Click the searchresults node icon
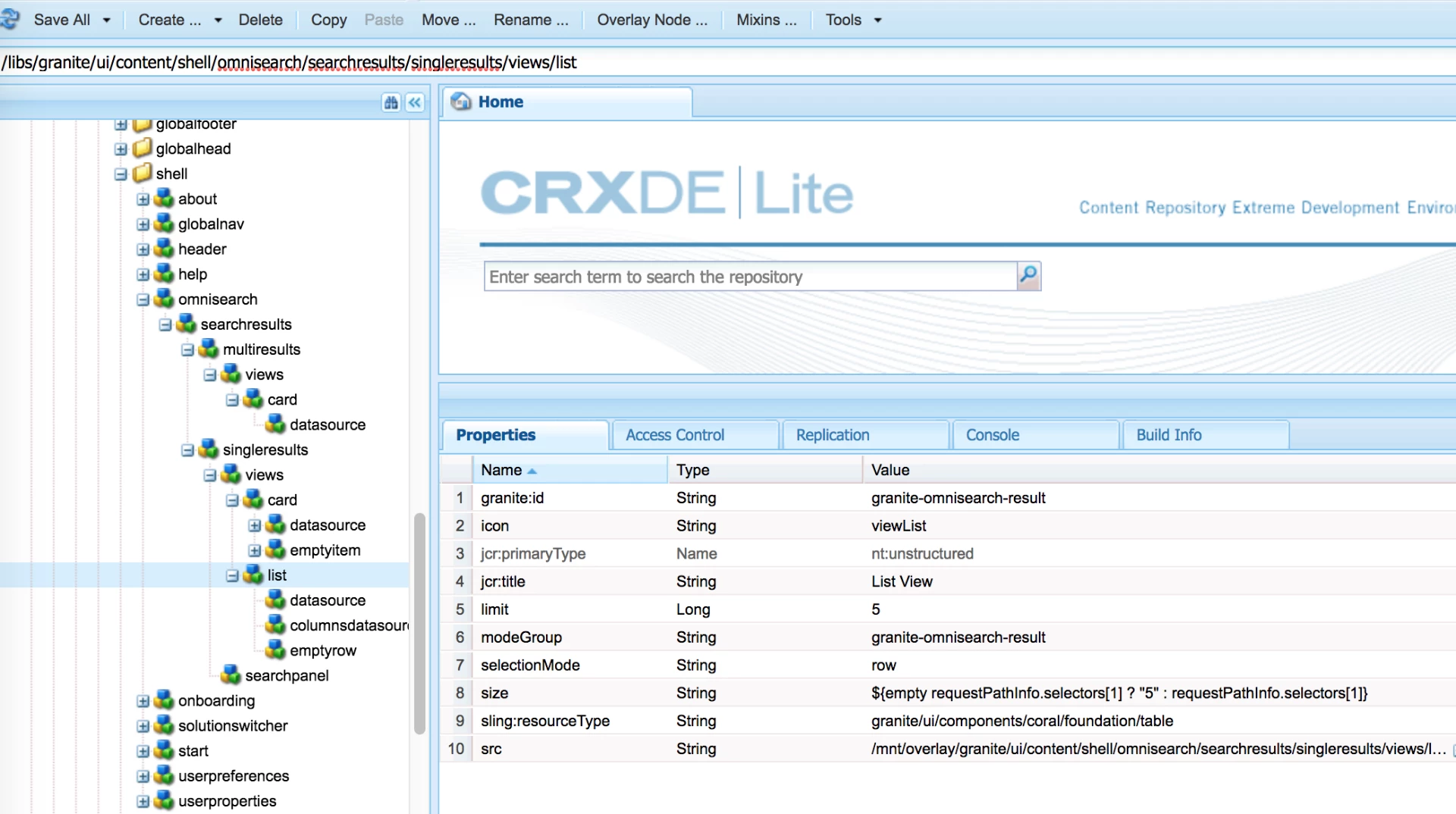The height and width of the screenshot is (814, 1456). (x=187, y=324)
